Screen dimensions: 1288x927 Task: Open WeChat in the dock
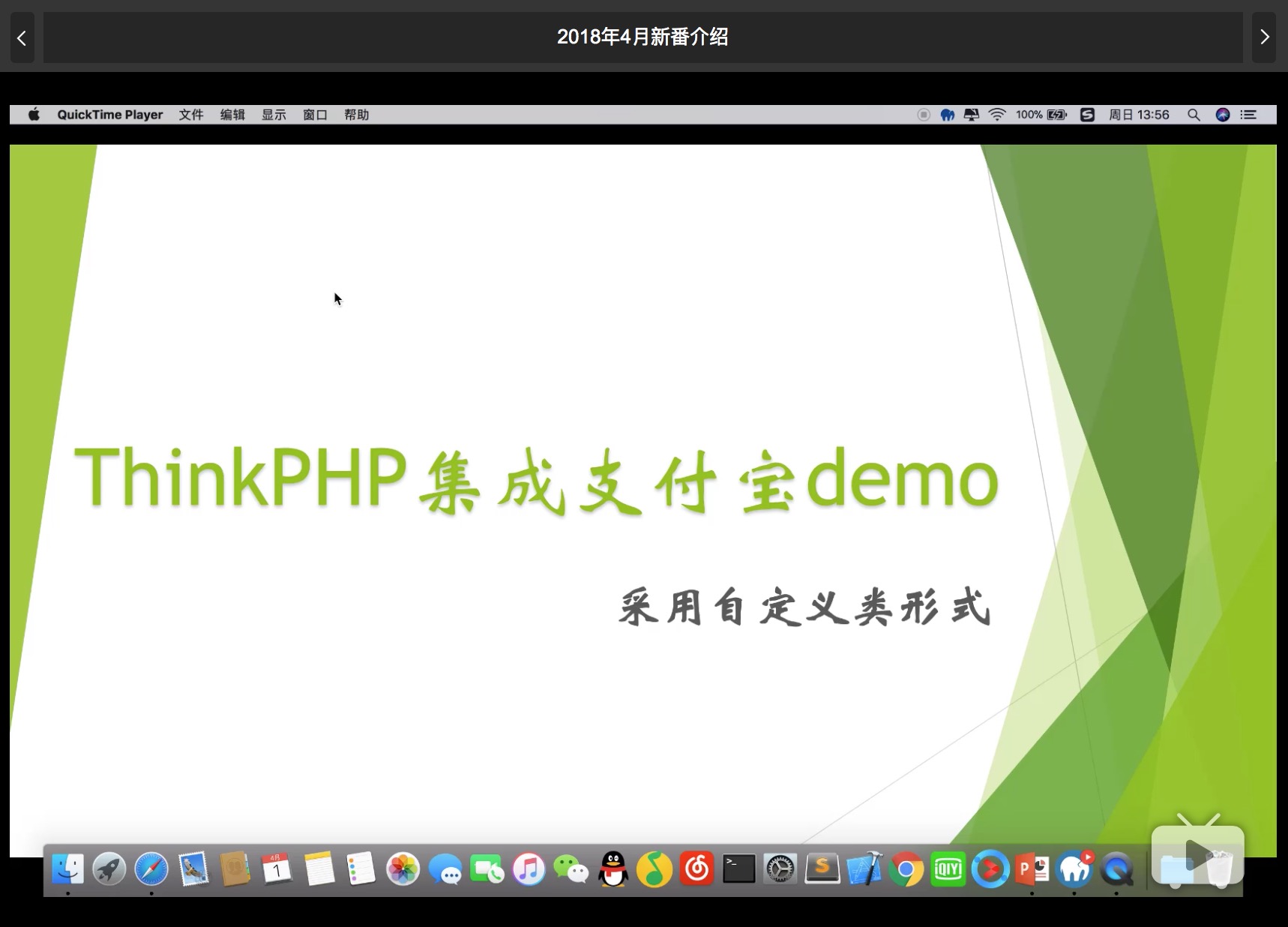(571, 869)
